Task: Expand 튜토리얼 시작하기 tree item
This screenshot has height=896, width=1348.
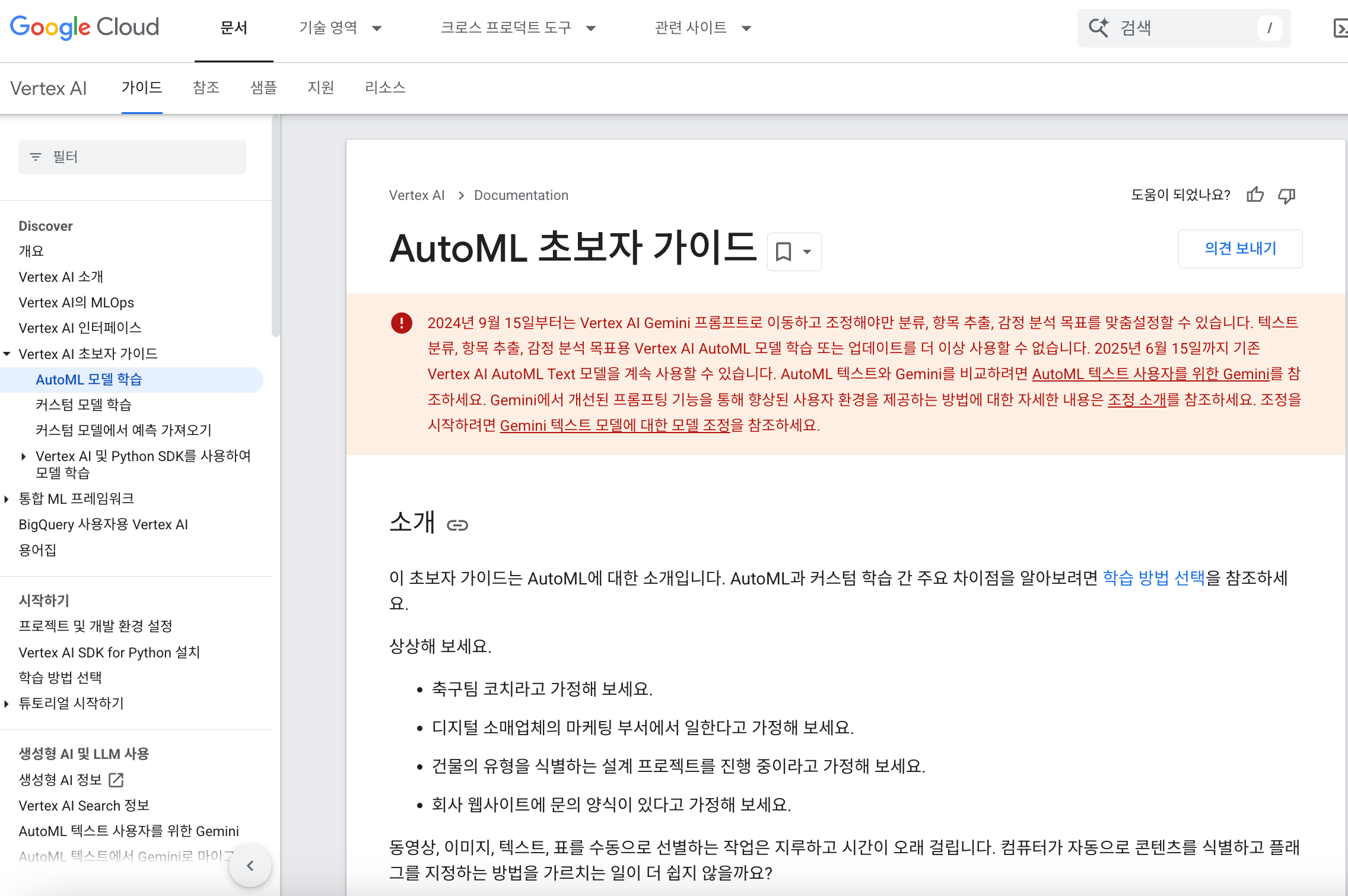Action: [7, 704]
